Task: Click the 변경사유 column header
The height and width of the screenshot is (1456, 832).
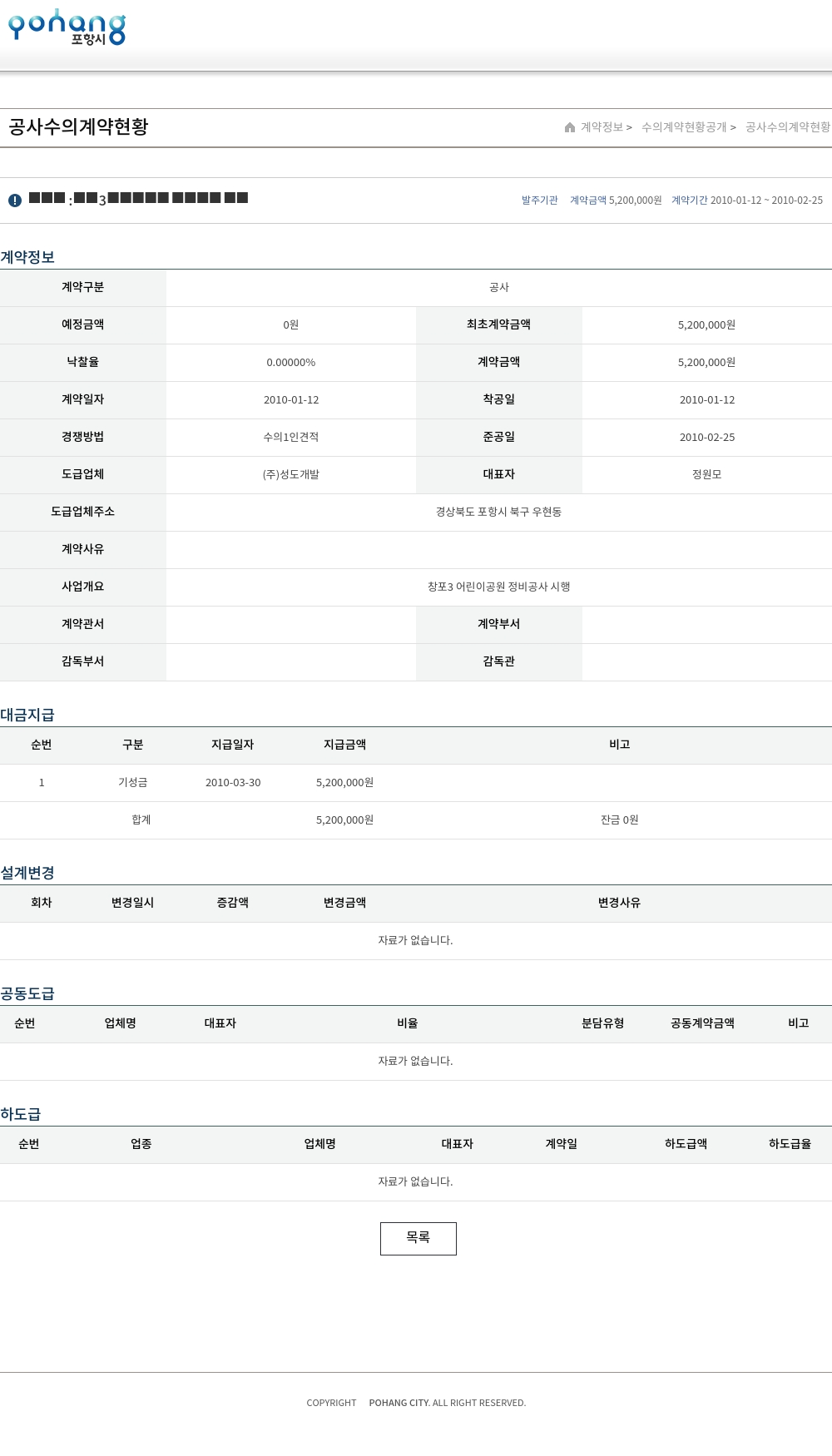Action: click(619, 903)
